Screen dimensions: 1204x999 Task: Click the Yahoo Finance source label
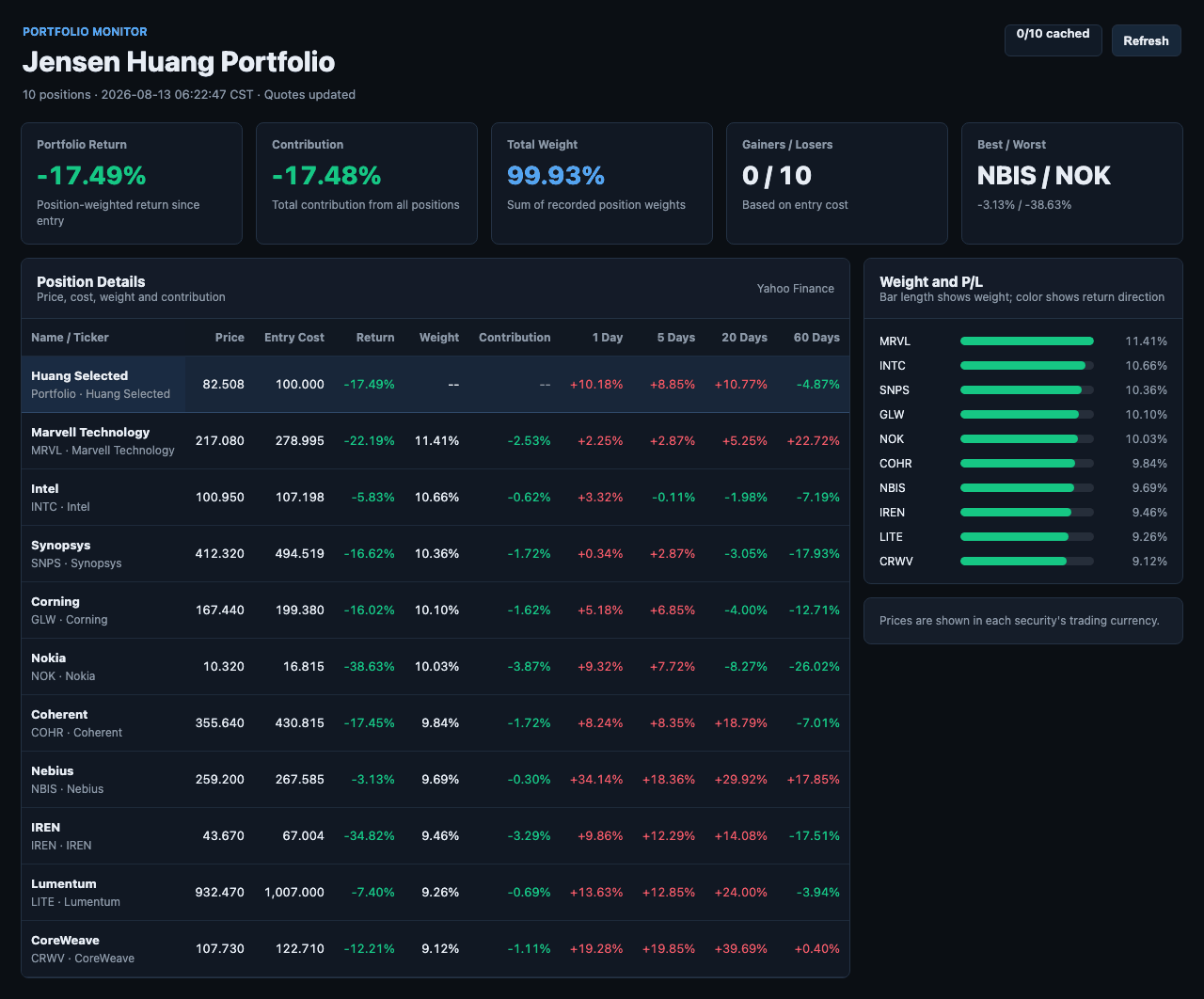coord(796,289)
